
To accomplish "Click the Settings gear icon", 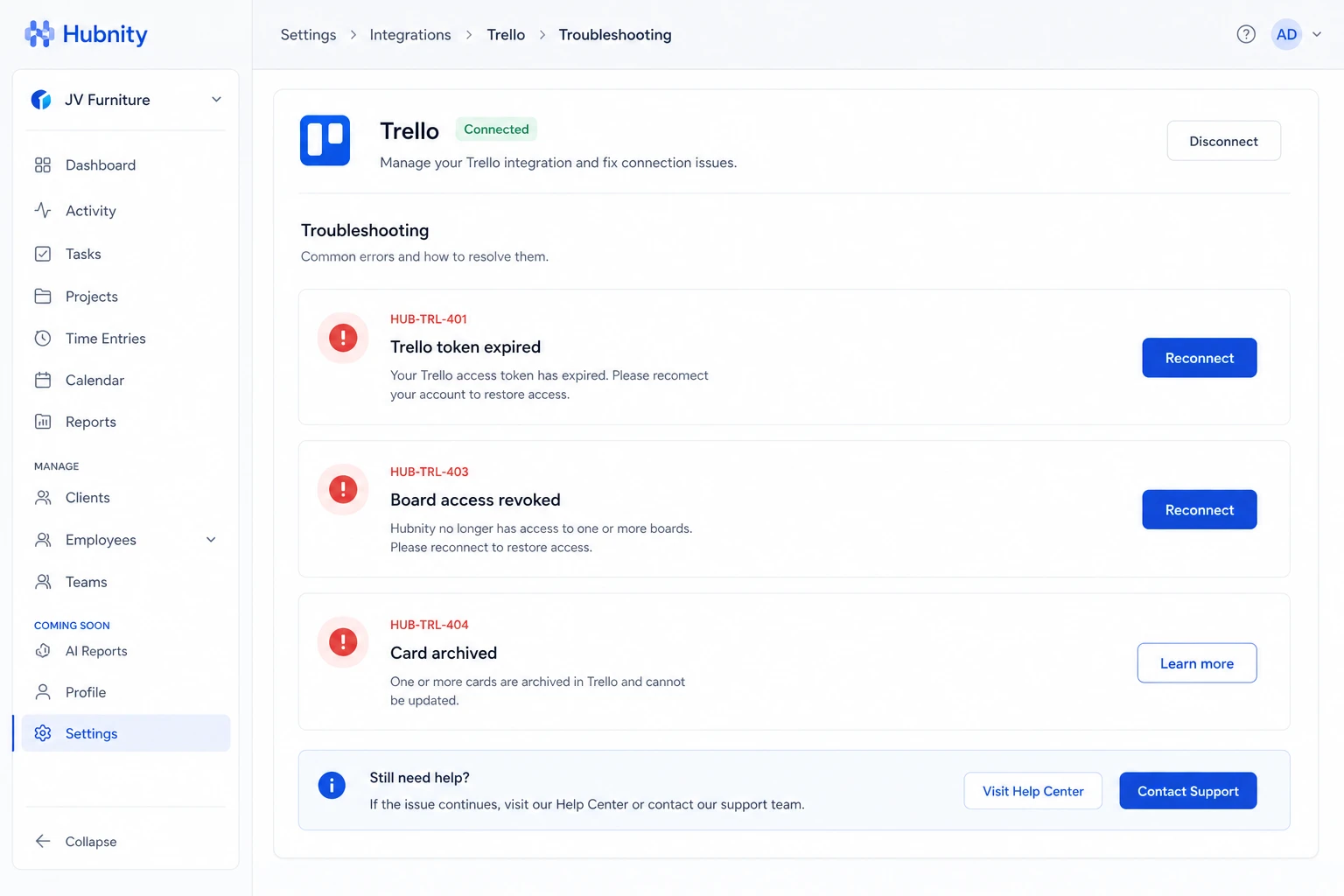I will tap(43, 733).
